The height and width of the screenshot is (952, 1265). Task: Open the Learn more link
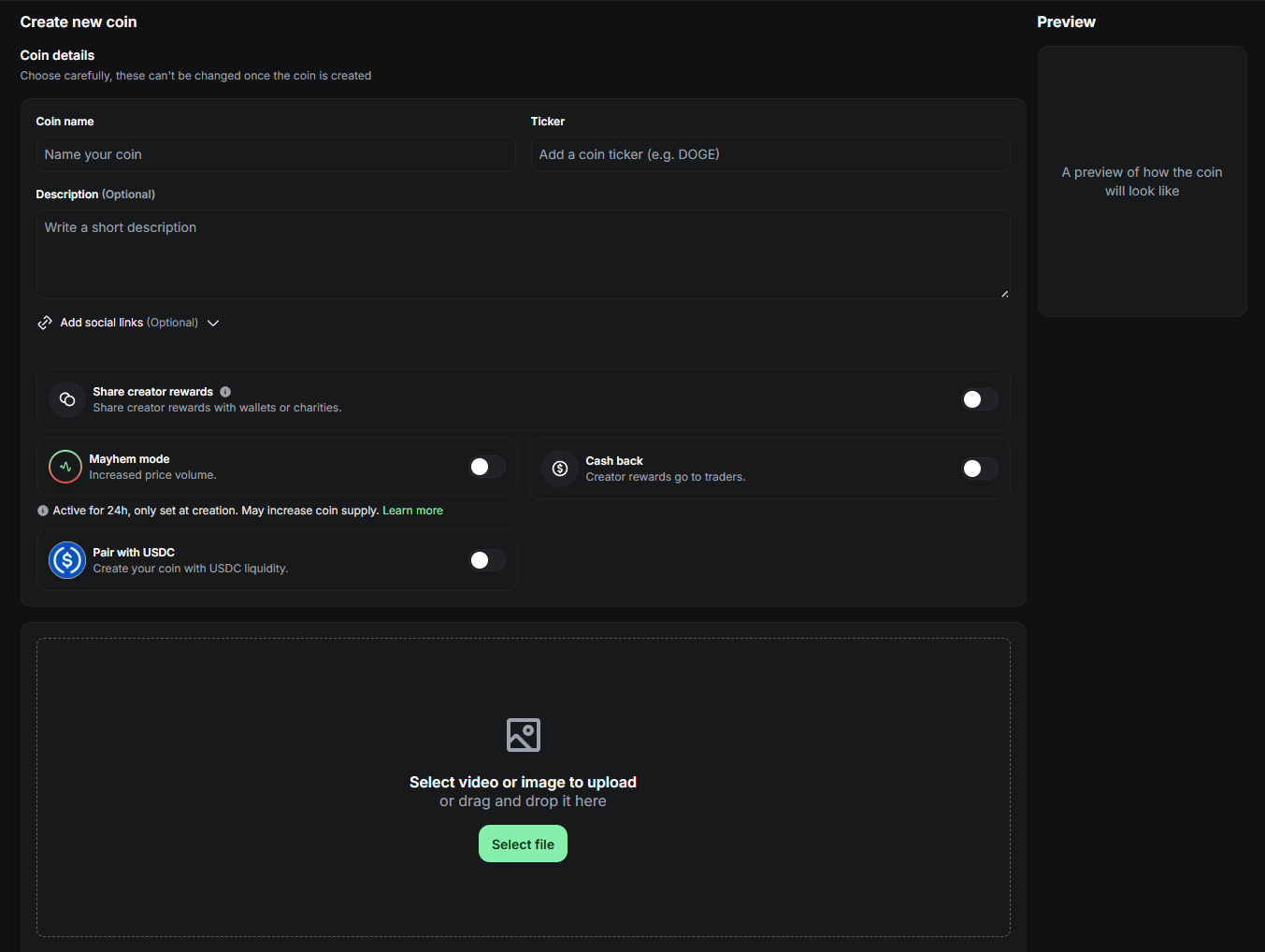pos(412,511)
